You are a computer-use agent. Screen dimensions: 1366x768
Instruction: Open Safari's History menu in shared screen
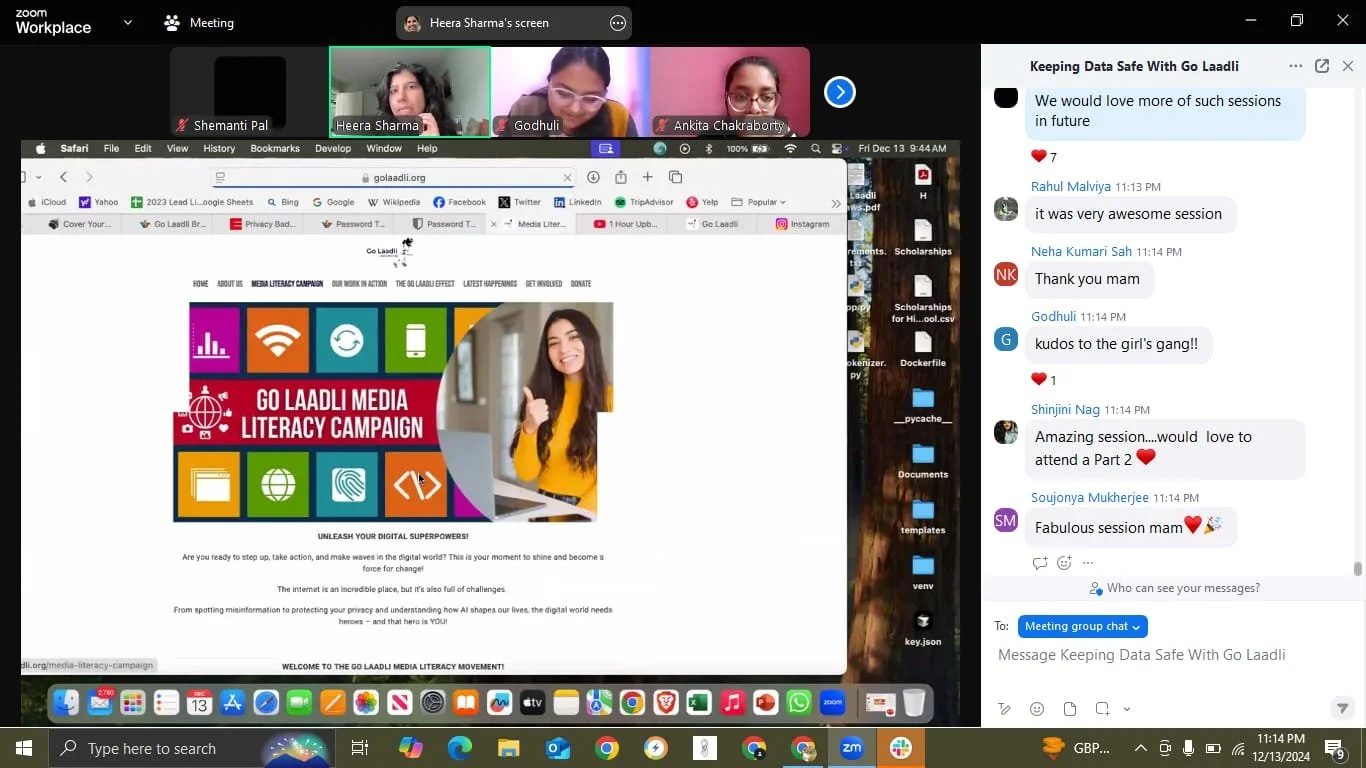pos(219,148)
